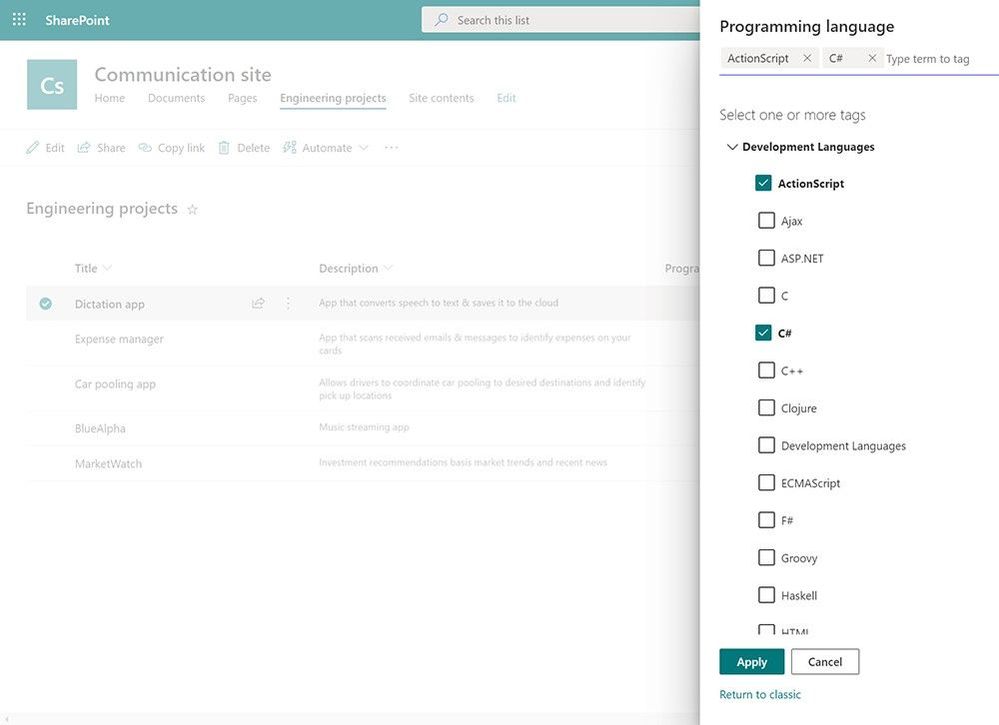Click the Apply button

[752, 662]
